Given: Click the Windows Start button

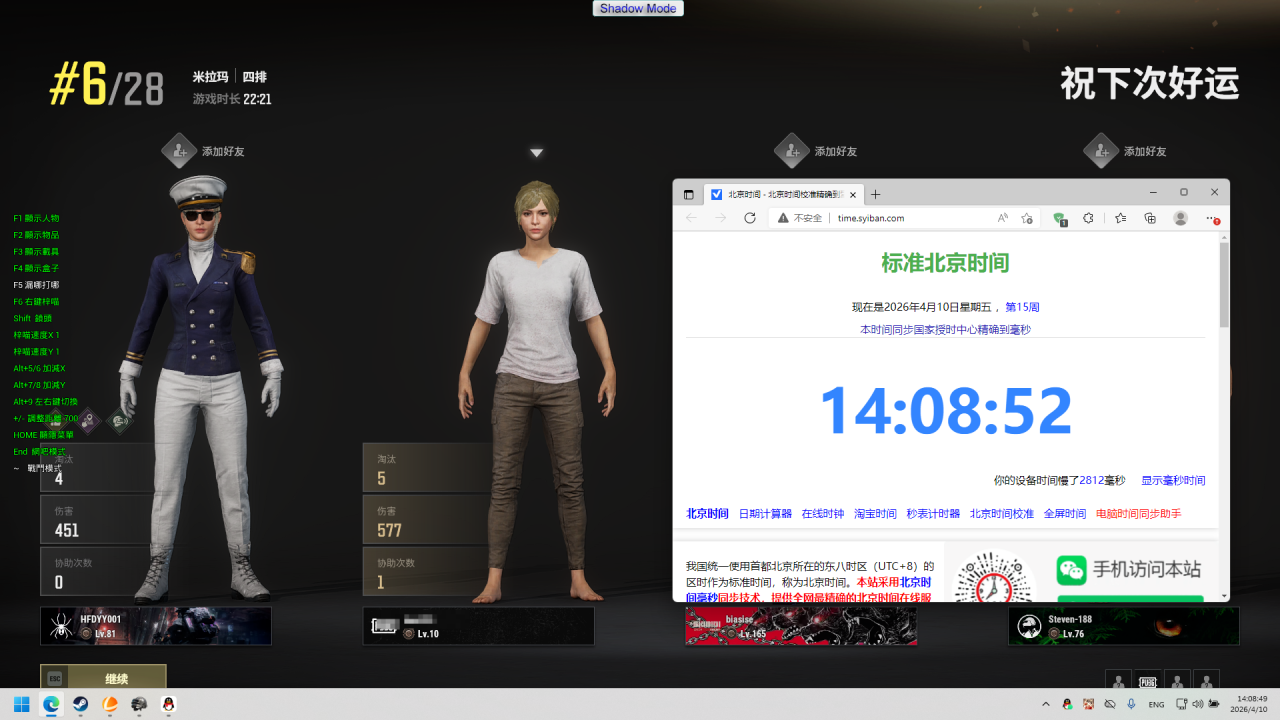Looking at the screenshot, I should 22,704.
